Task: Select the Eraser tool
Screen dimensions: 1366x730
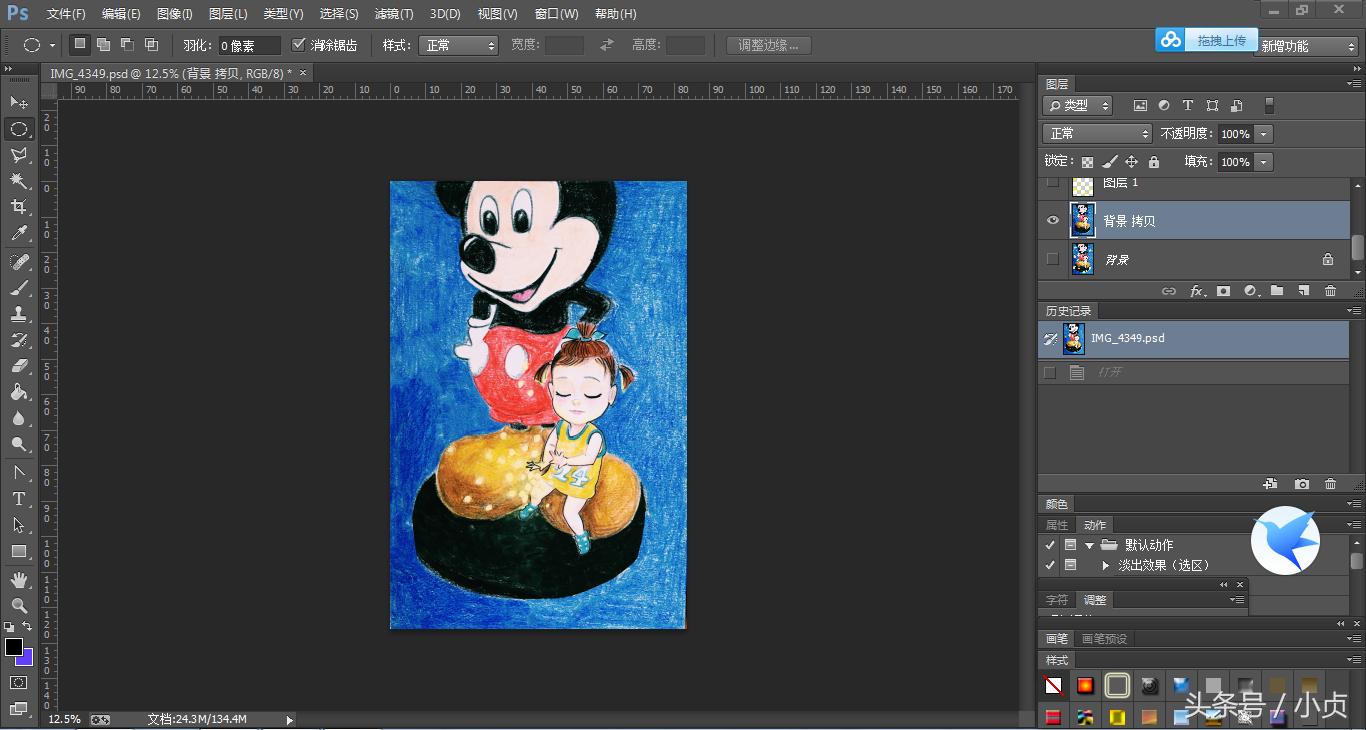Action: [18, 366]
